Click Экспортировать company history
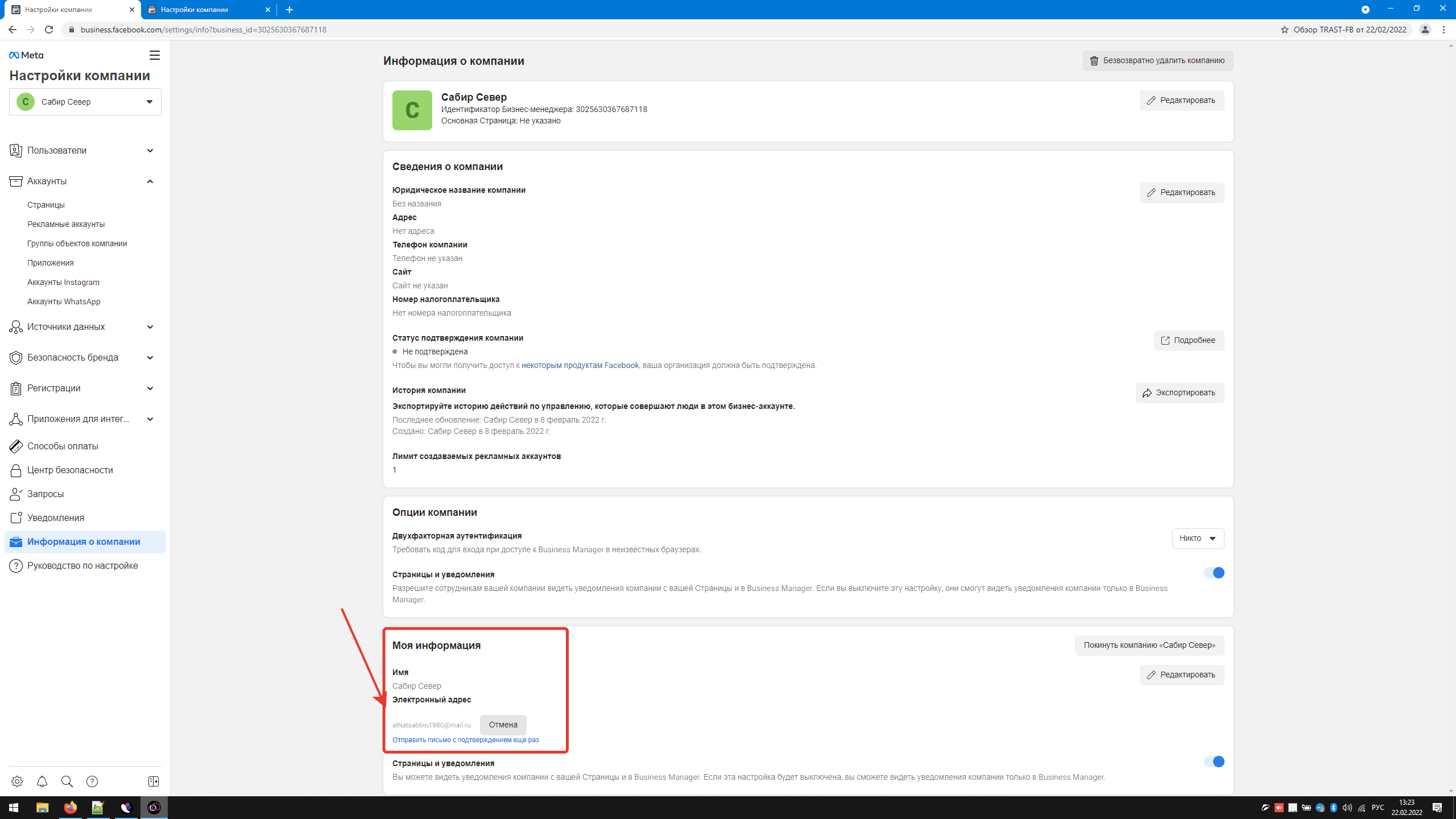 click(1180, 393)
